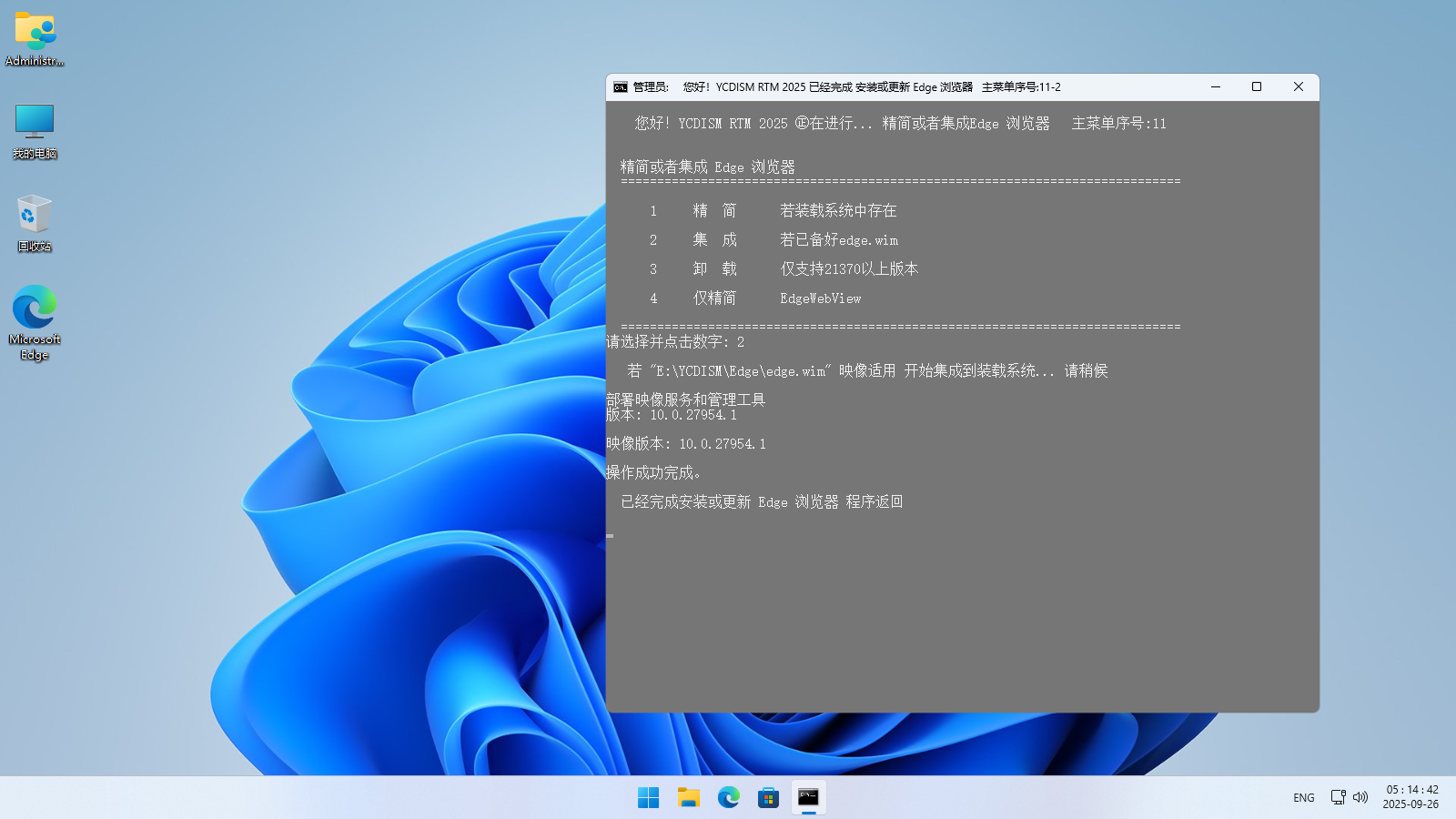The height and width of the screenshot is (819, 1456).
Task: Click the date 2025-09-26 in the tray
Action: point(1410,804)
